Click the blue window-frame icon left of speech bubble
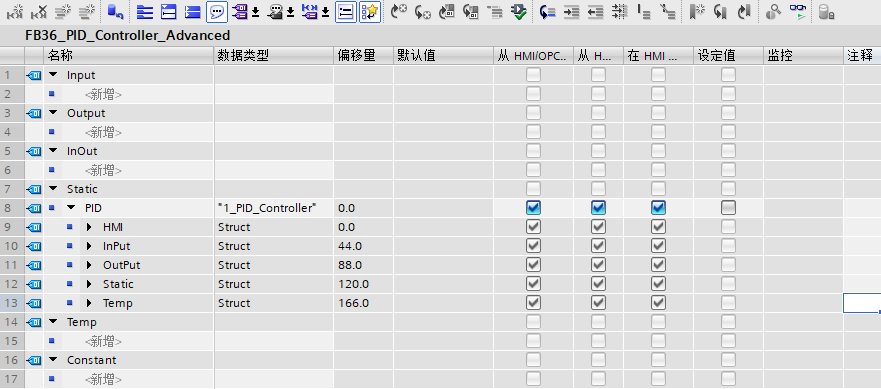Screen dimensions: 881x389 tap(169, 11)
